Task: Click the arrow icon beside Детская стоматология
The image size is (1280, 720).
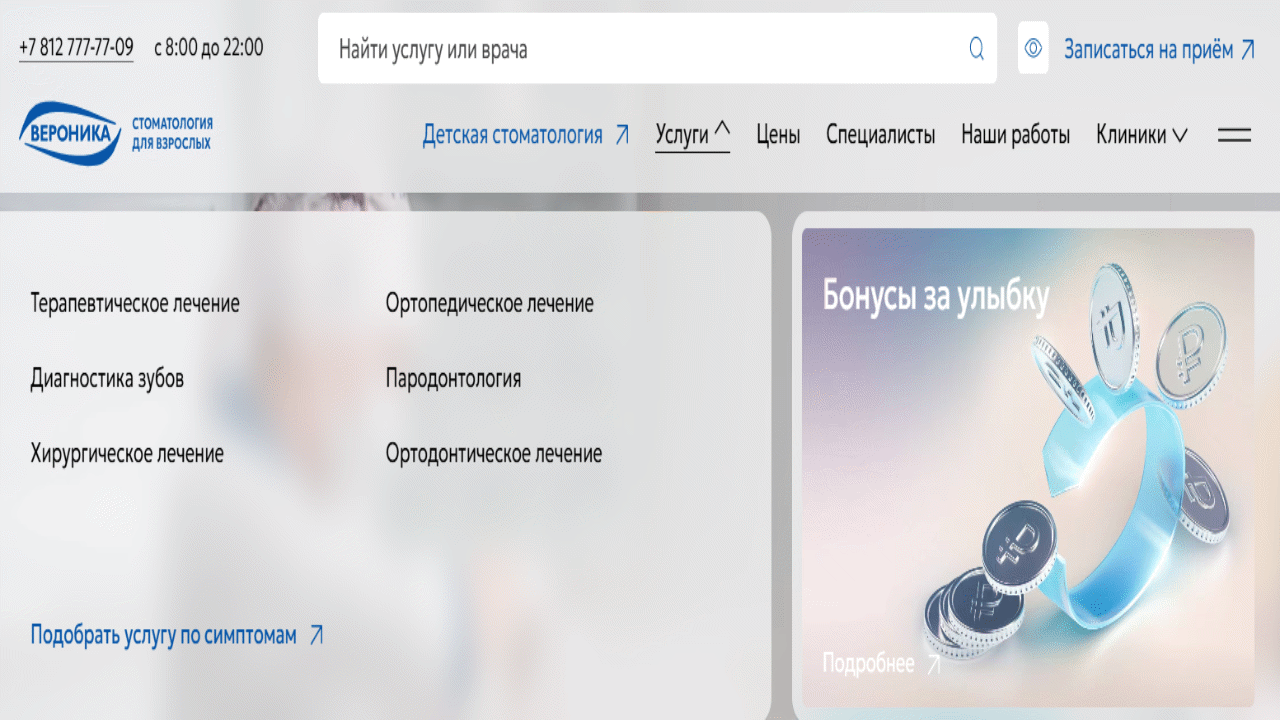Action: tap(622, 135)
